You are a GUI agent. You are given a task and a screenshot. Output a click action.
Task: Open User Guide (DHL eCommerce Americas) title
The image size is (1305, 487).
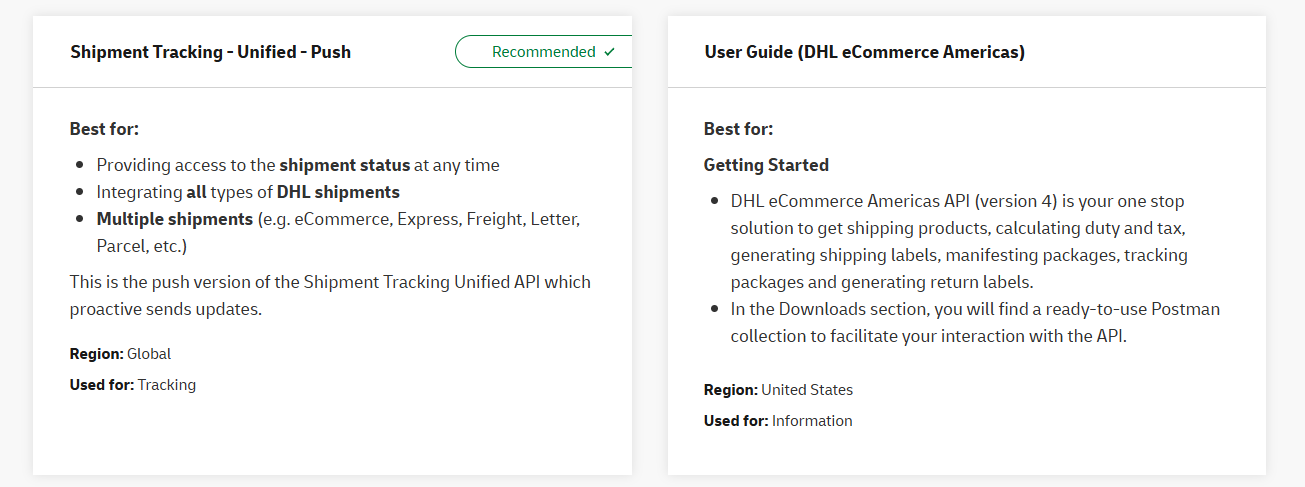(864, 52)
